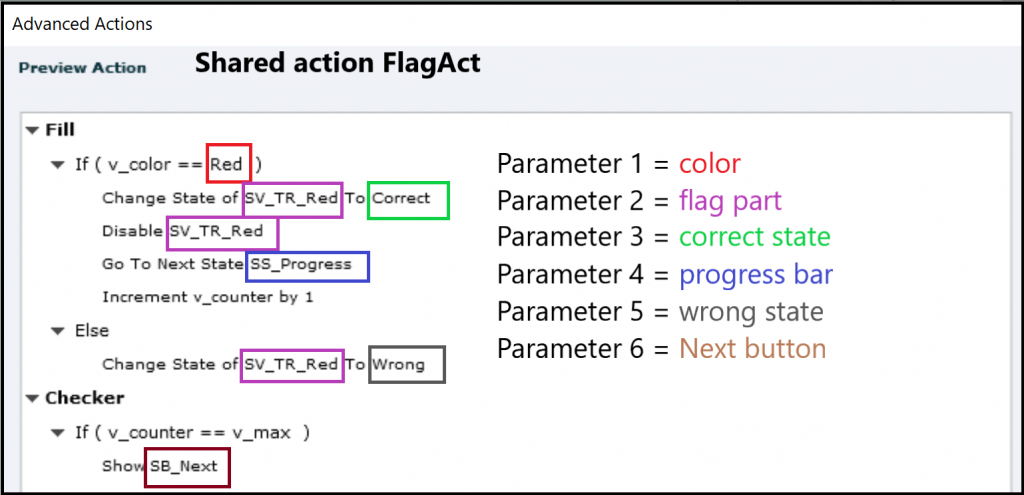Click the Go To Next State action line
This screenshot has height=495, width=1024.
(172, 265)
